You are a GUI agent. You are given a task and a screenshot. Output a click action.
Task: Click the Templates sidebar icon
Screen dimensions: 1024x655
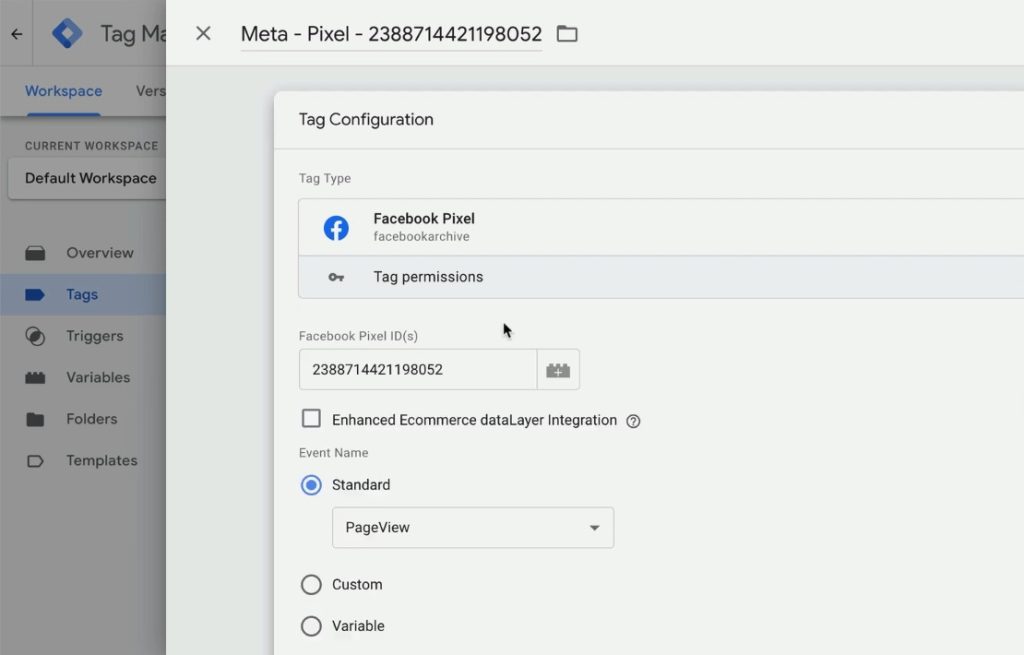(35, 461)
